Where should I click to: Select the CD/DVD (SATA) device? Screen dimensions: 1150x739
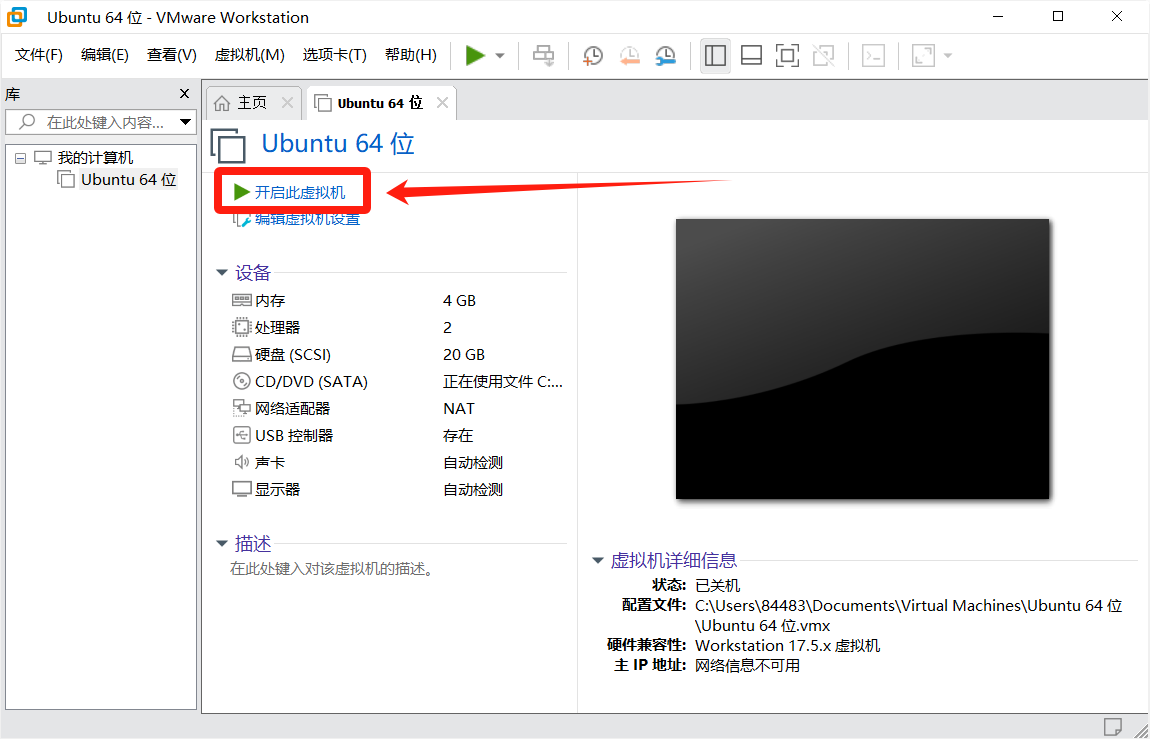311,381
